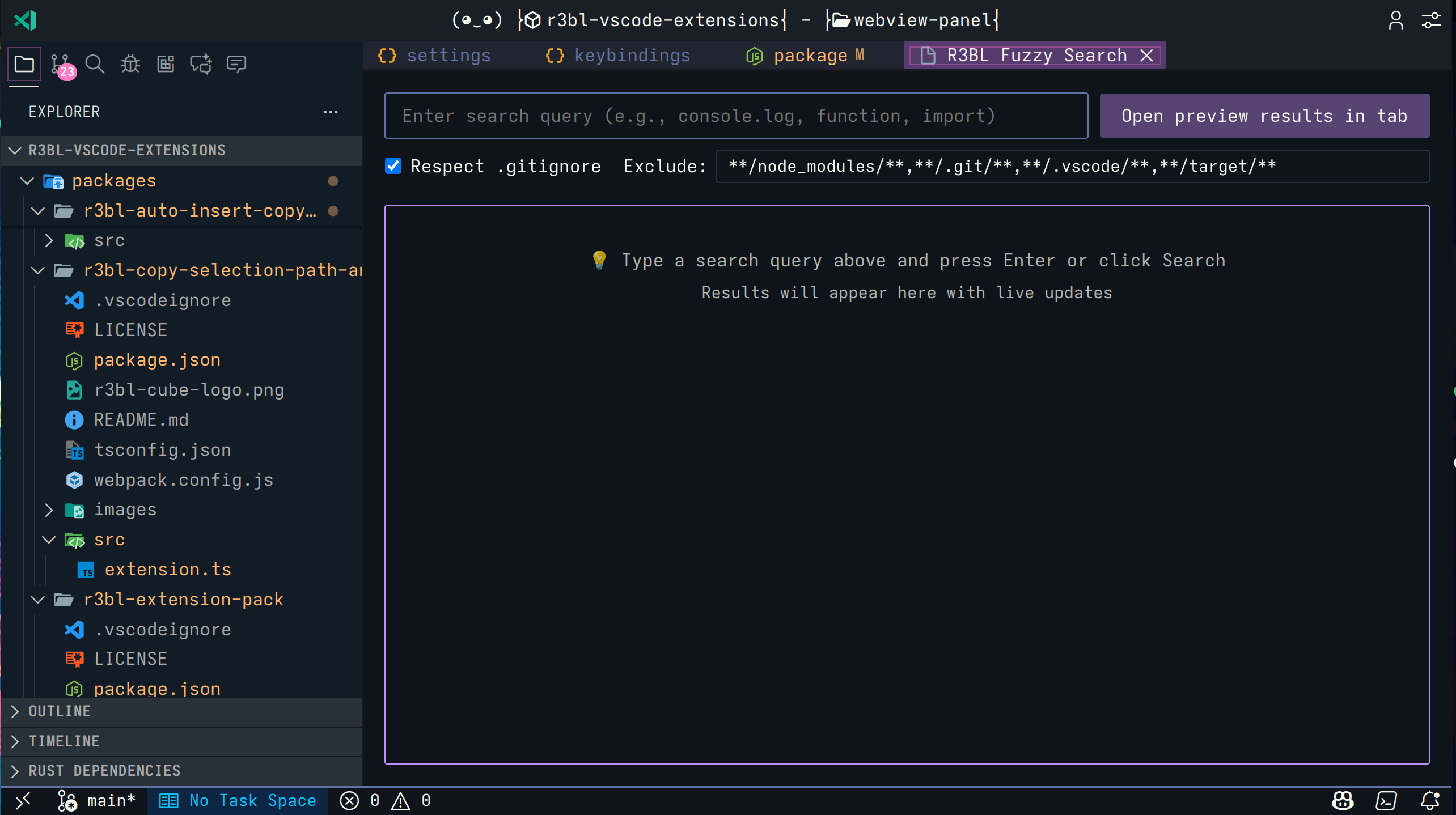This screenshot has height=815, width=1456.
Task: Click the Accounts icon at top right
Action: (x=1395, y=20)
